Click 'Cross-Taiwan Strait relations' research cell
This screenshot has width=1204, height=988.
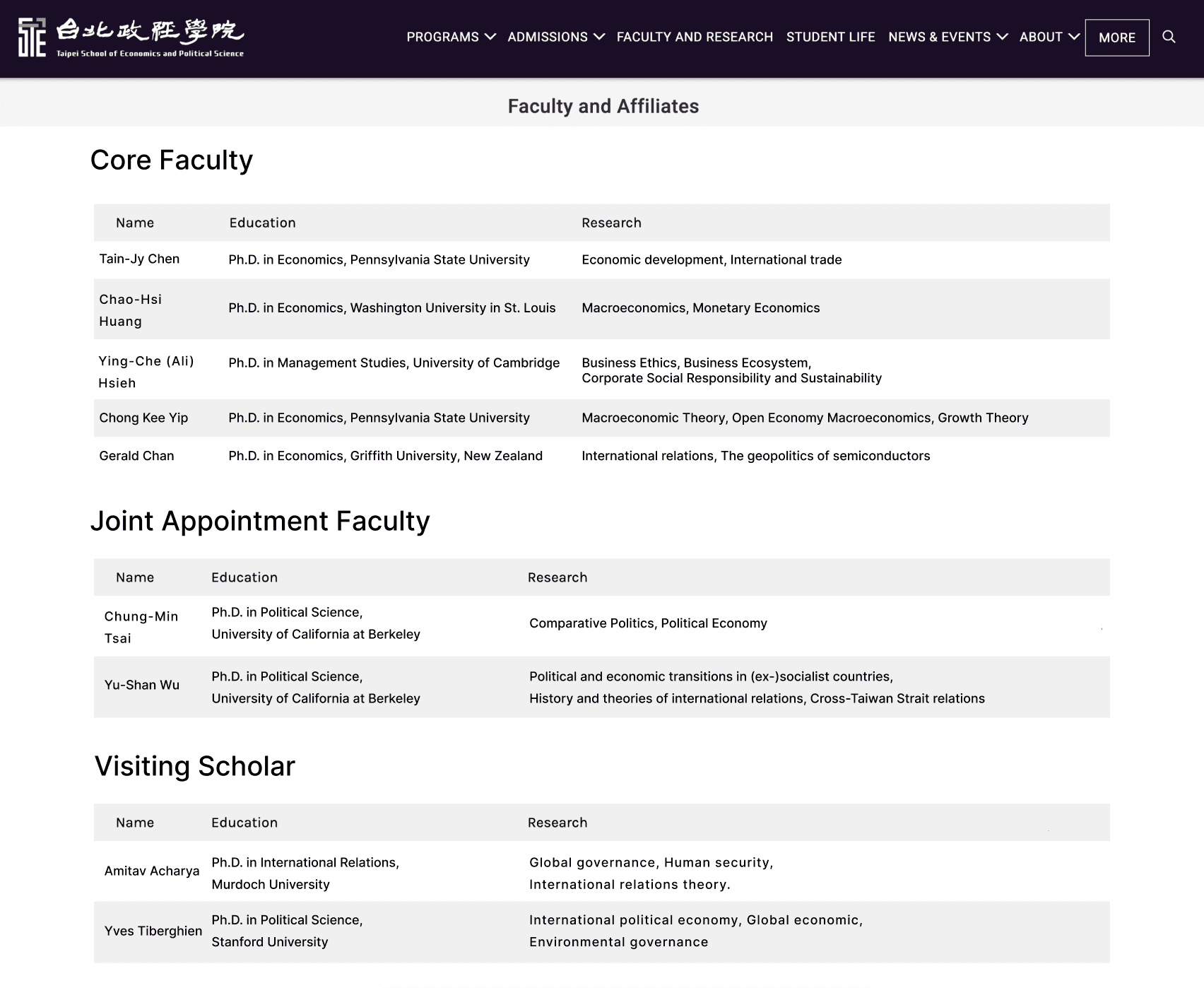point(757,688)
